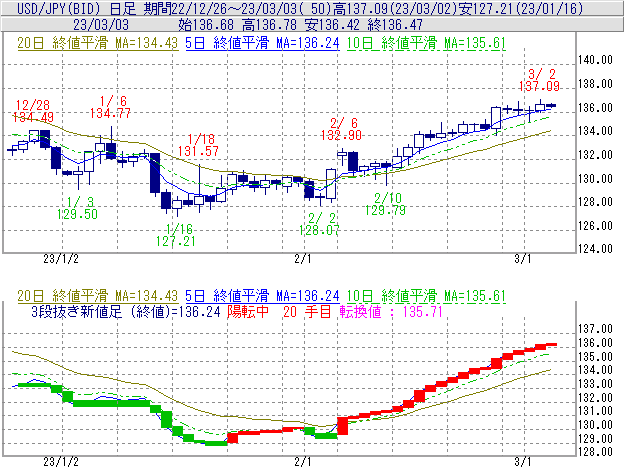
Task: Click the 1/18 high label 131.57
Action: 198,151
